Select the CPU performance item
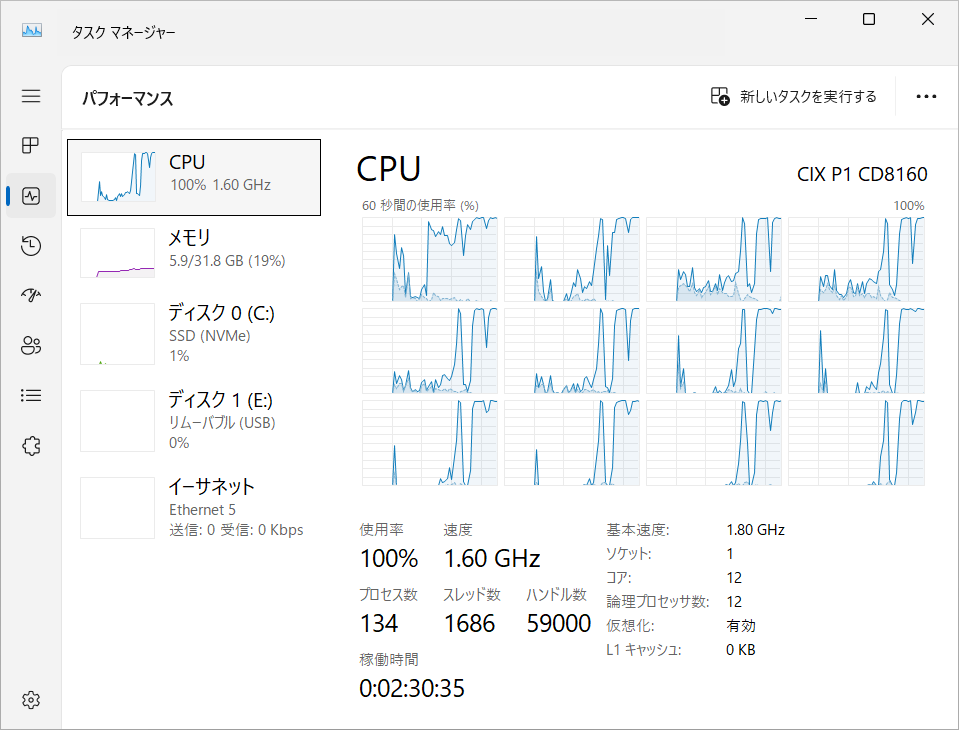Image resolution: width=959 pixels, height=730 pixels. pyautogui.click(x=194, y=177)
